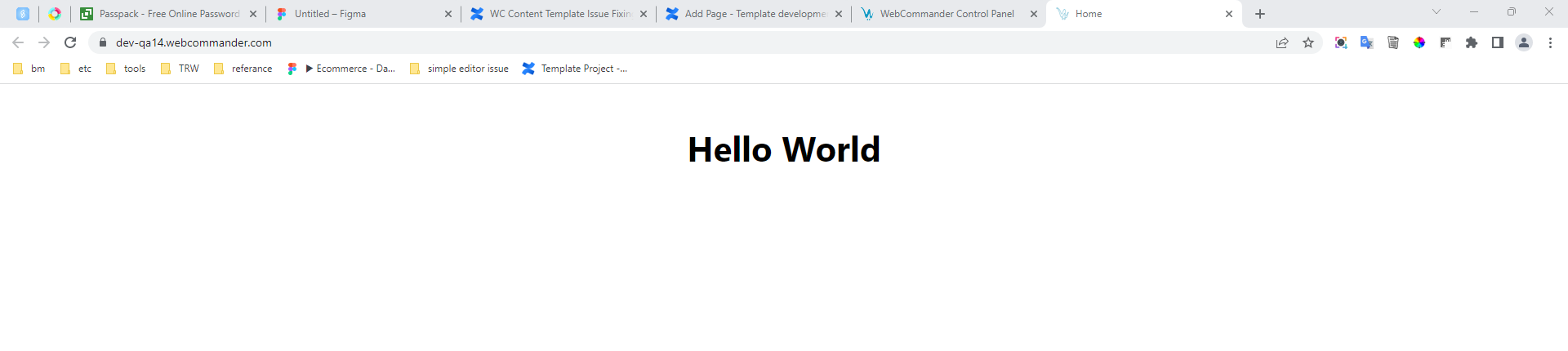Viewport: 1568px width, 351px height.
Task: Open the first pinned tab
Action: click(23, 14)
